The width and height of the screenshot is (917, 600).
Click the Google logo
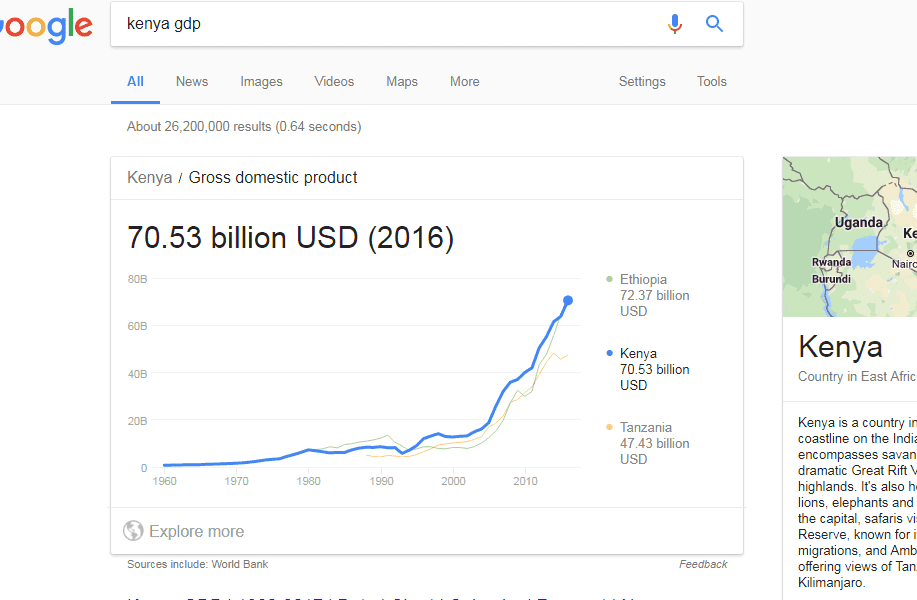point(46,26)
